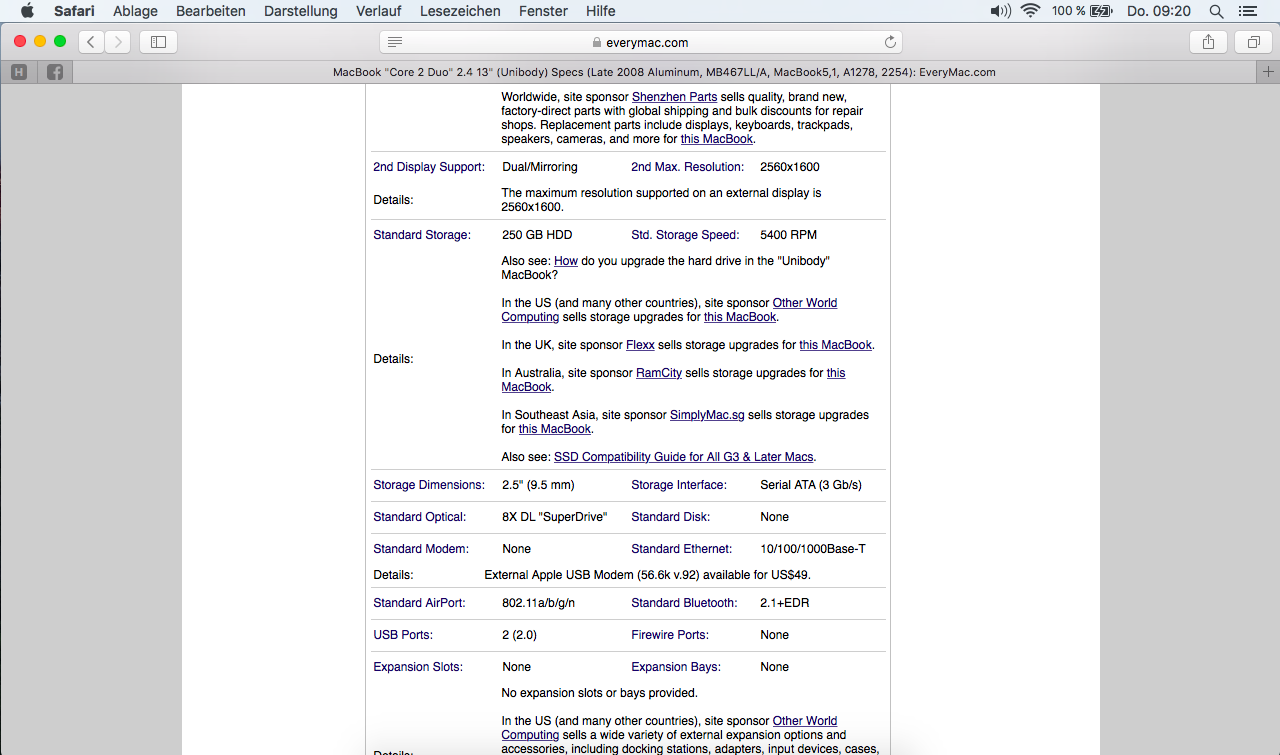This screenshot has height=755, width=1280.
Task: Open the Other World Computing link for storage upgrades
Action: click(x=669, y=310)
